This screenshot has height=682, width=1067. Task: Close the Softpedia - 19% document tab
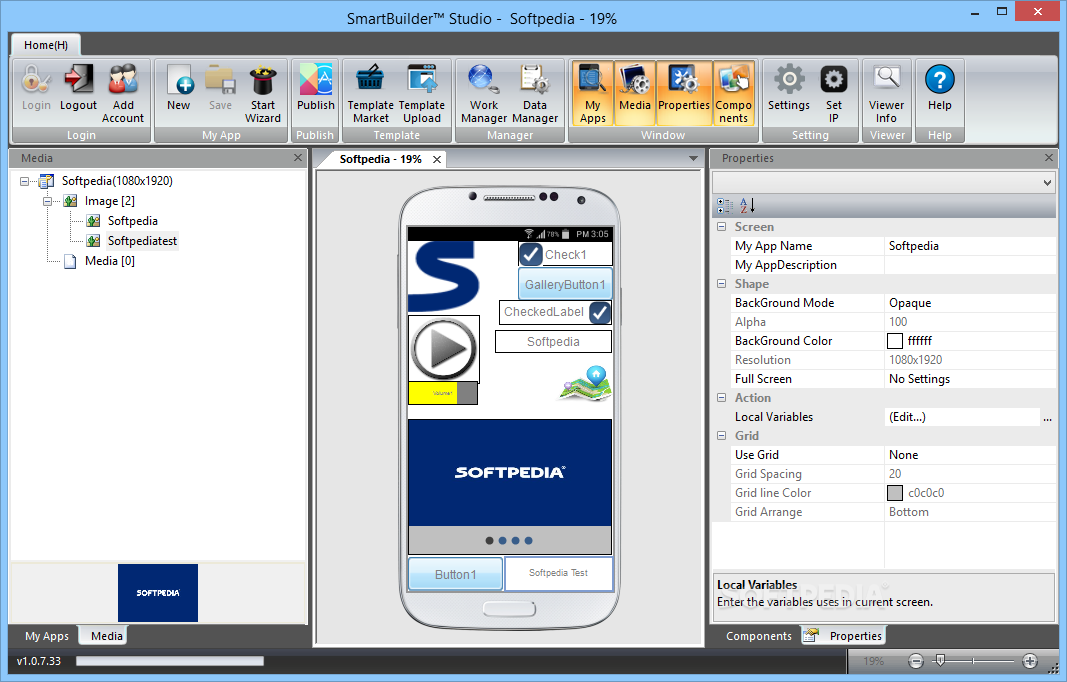click(x=437, y=159)
